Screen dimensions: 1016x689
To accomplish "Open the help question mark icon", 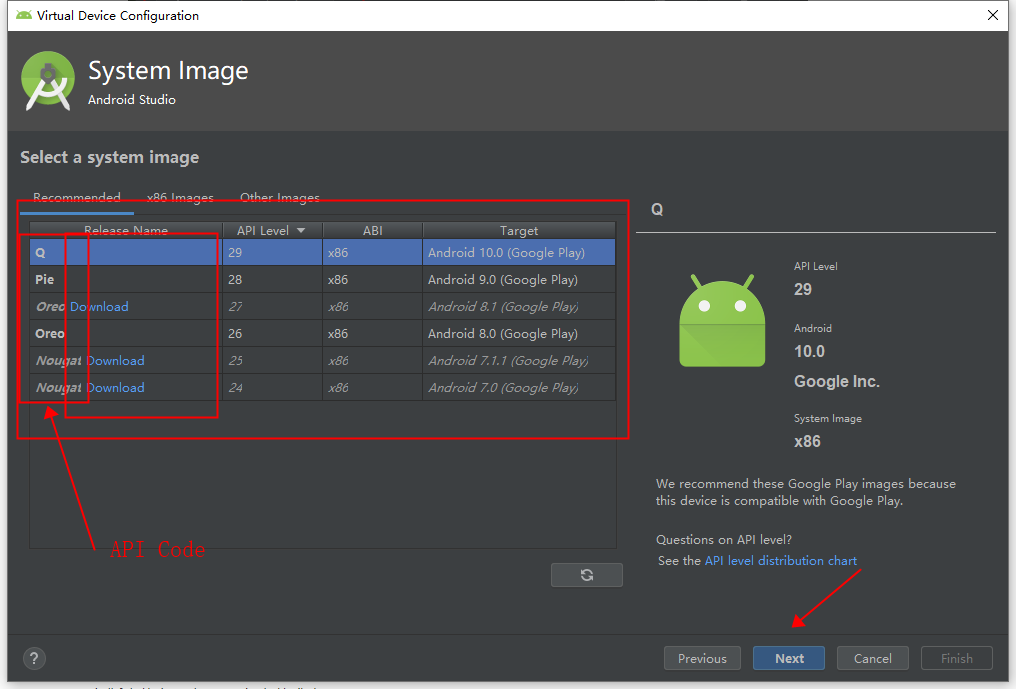I will coord(34,659).
